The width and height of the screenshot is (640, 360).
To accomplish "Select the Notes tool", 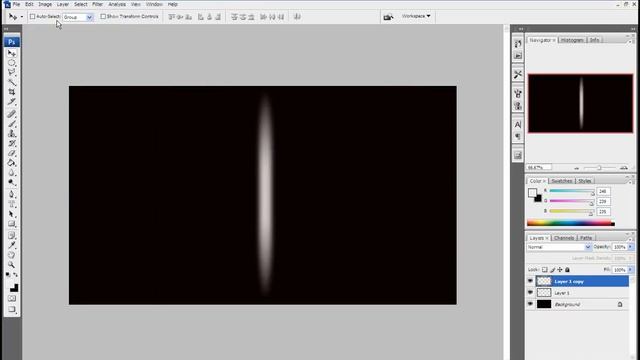I will [11, 236].
